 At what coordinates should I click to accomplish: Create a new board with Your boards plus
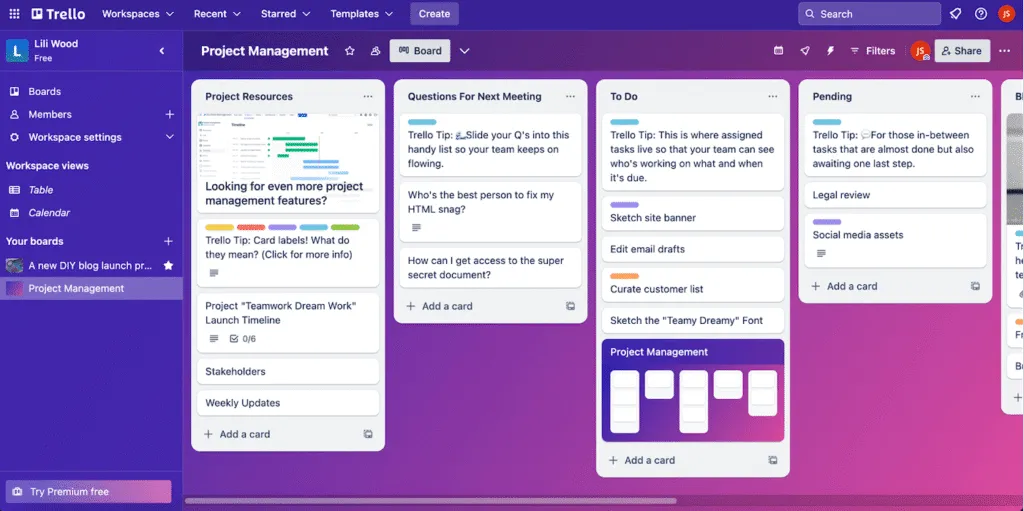168,241
